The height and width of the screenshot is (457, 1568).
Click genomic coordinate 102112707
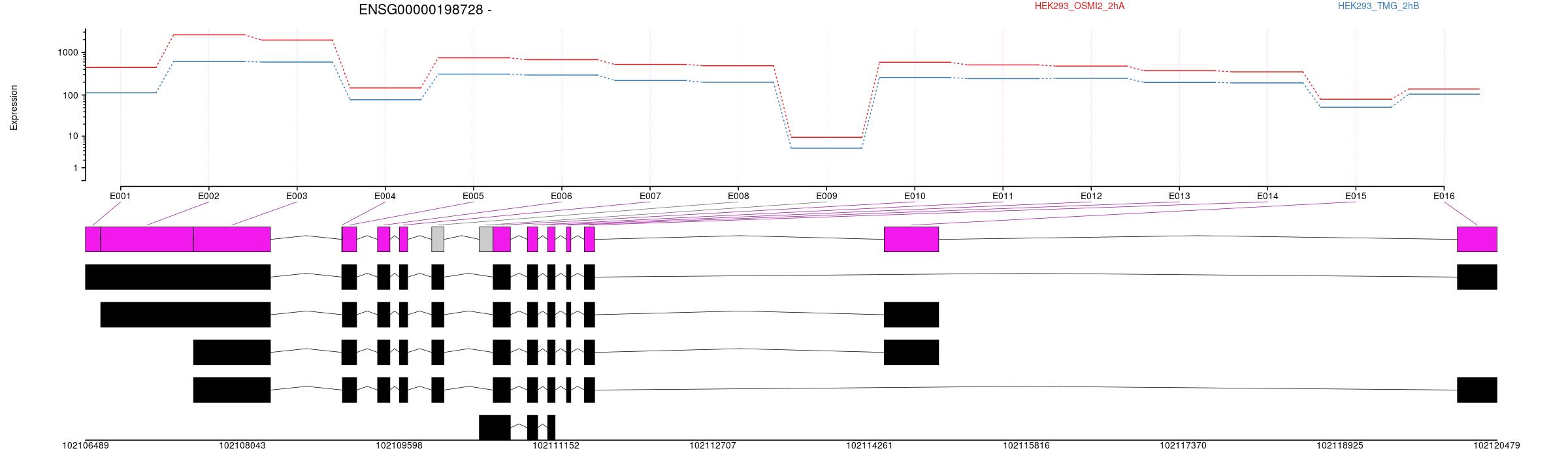point(713,446)
